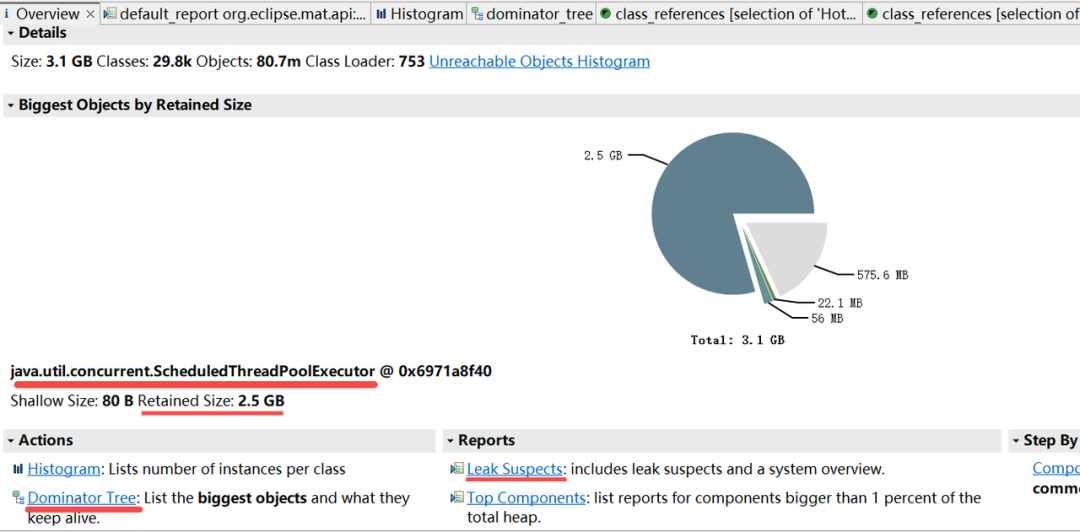Click the 2.5 GB pie label
This screenshot has width=1080, height=532.
pos(603,156)
